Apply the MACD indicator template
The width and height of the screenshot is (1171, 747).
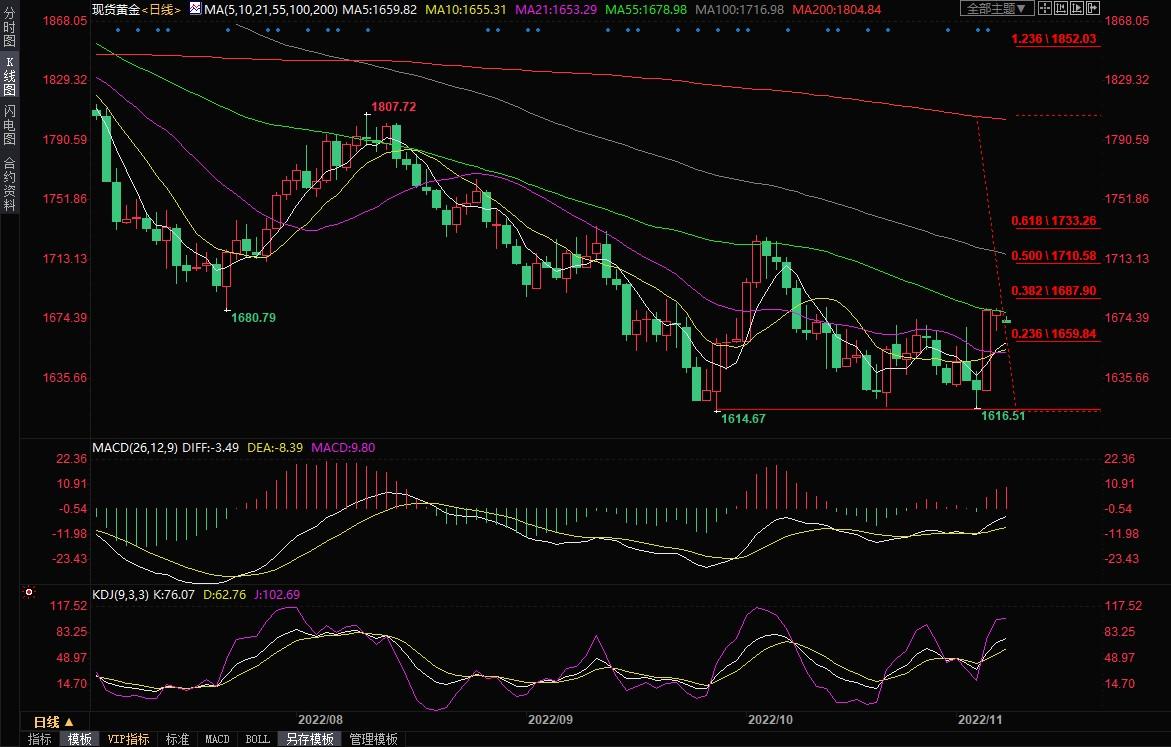pos(217,739)
